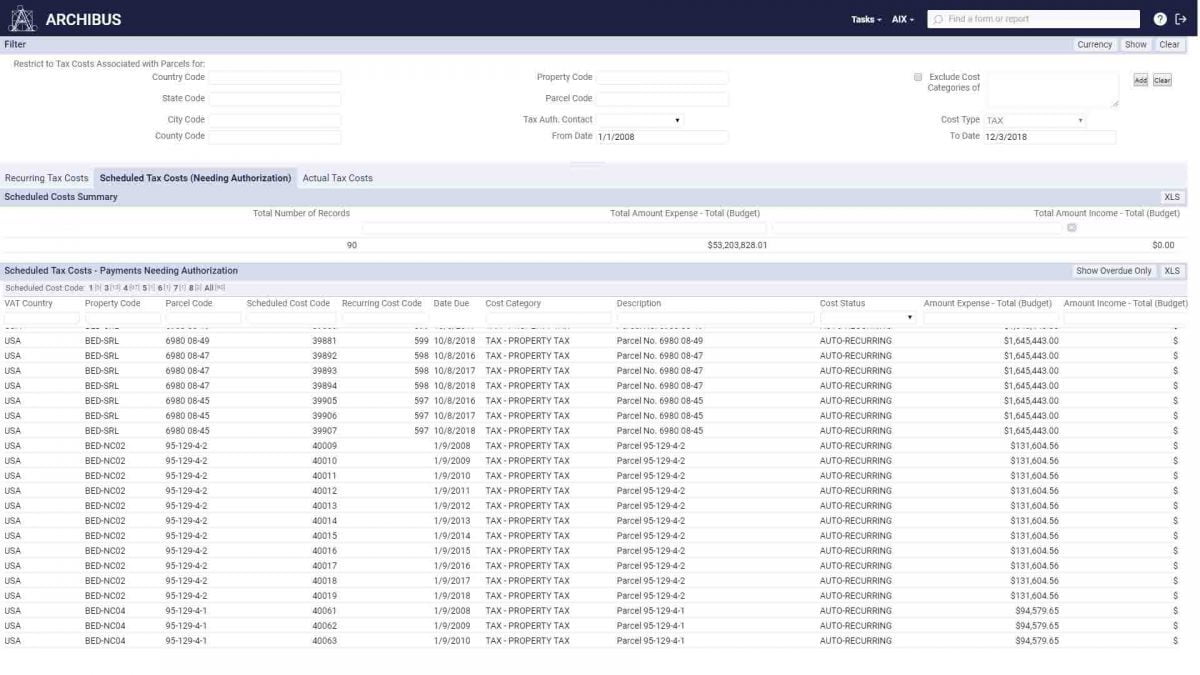1200x675 pixels.
Task: Enable the Exclude Cost Categories checkbox
Action: coord(917,76)
